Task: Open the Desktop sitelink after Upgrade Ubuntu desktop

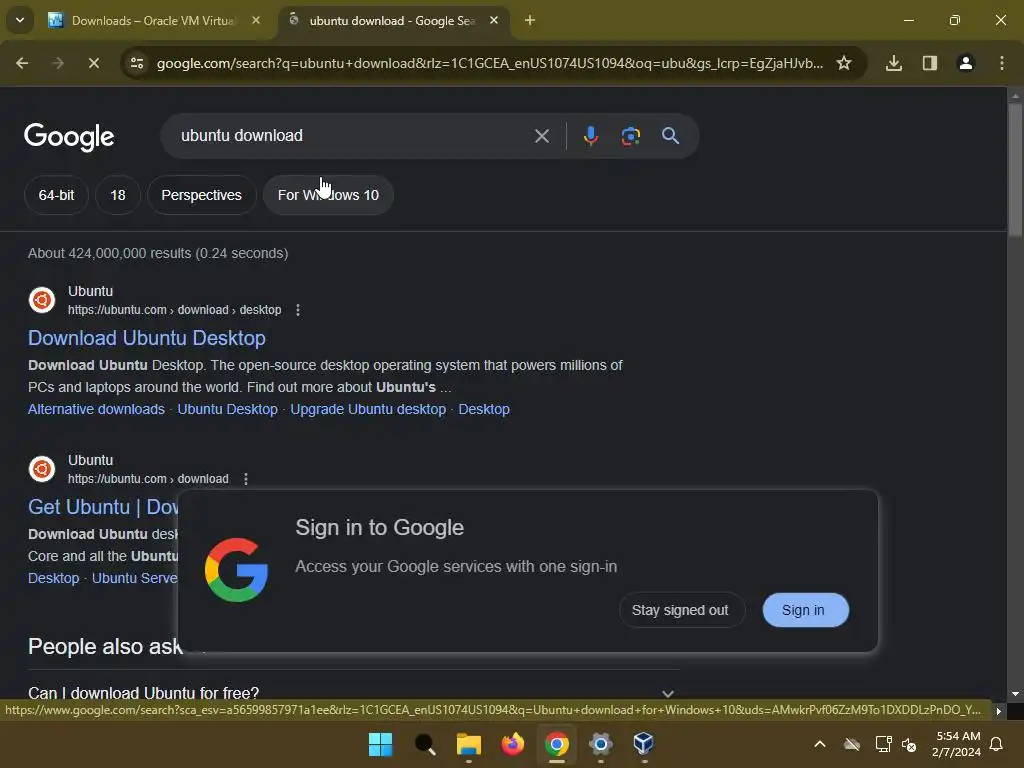Action: coord(484,409)
